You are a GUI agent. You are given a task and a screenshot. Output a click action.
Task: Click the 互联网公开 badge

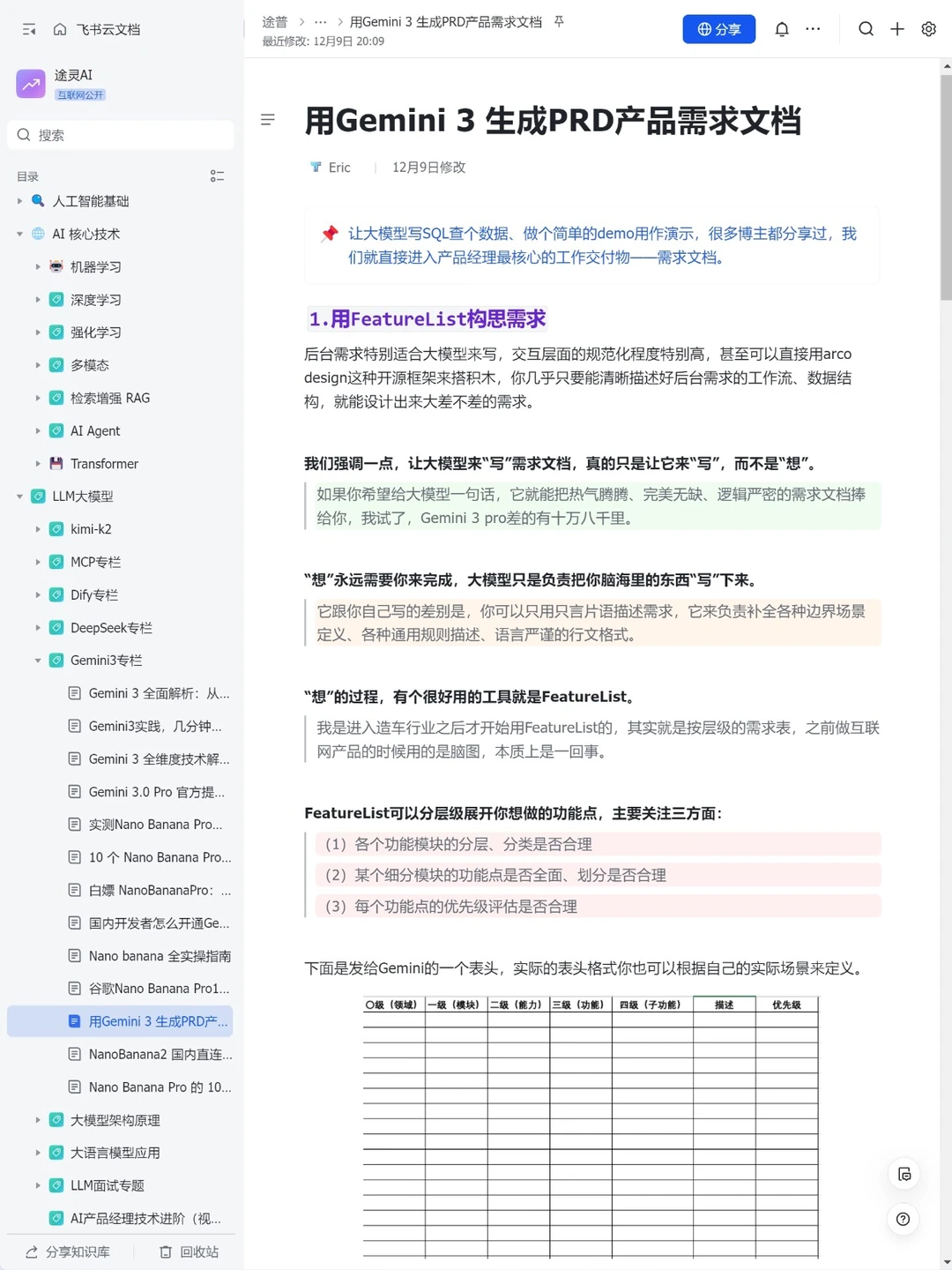pos(80,94)
